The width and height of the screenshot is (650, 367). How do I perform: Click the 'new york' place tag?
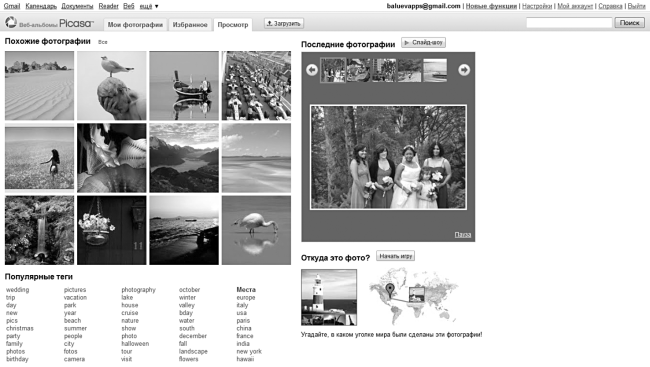[x=249, y=351]
